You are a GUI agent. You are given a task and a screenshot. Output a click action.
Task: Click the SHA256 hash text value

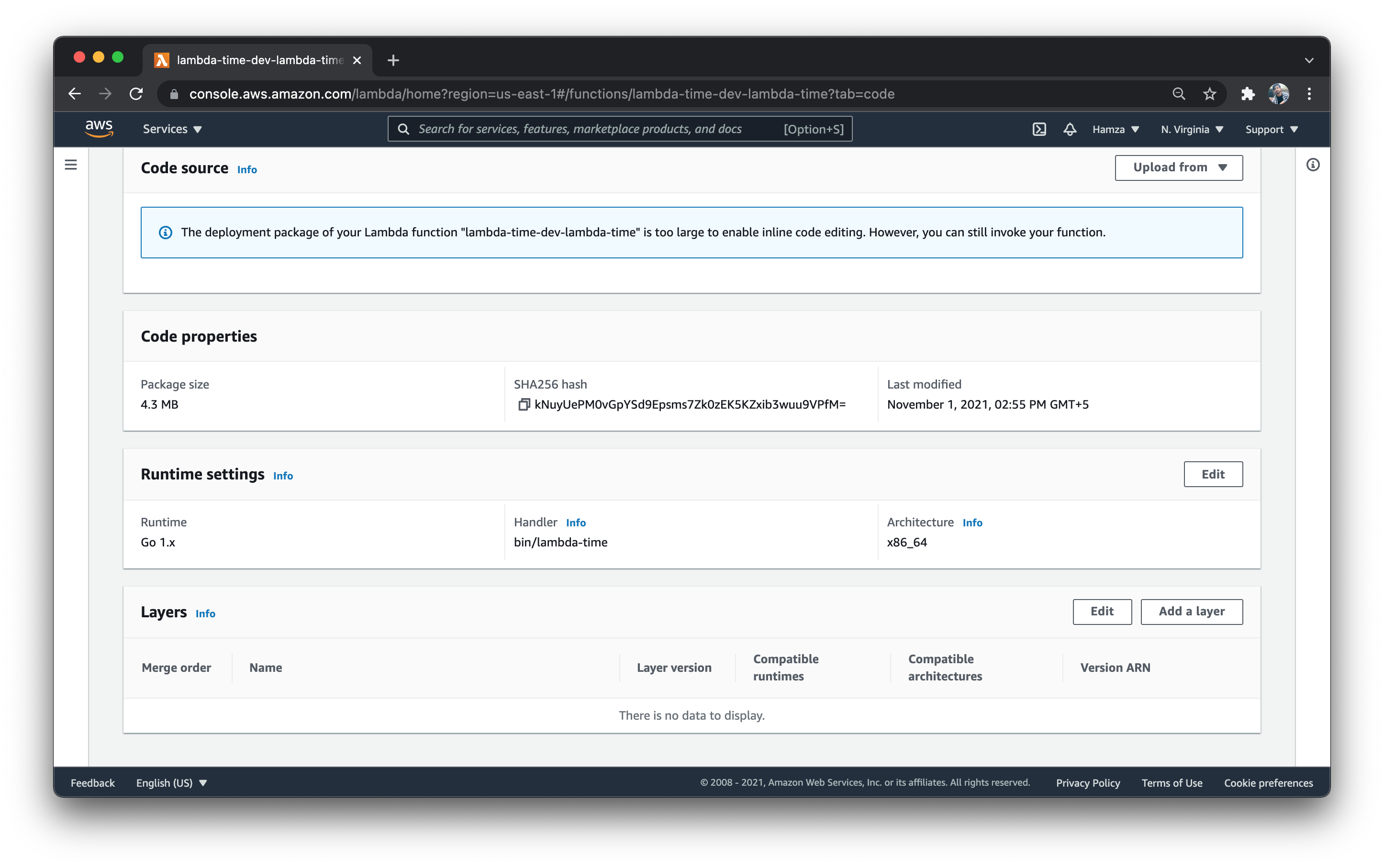coord(690,405)
